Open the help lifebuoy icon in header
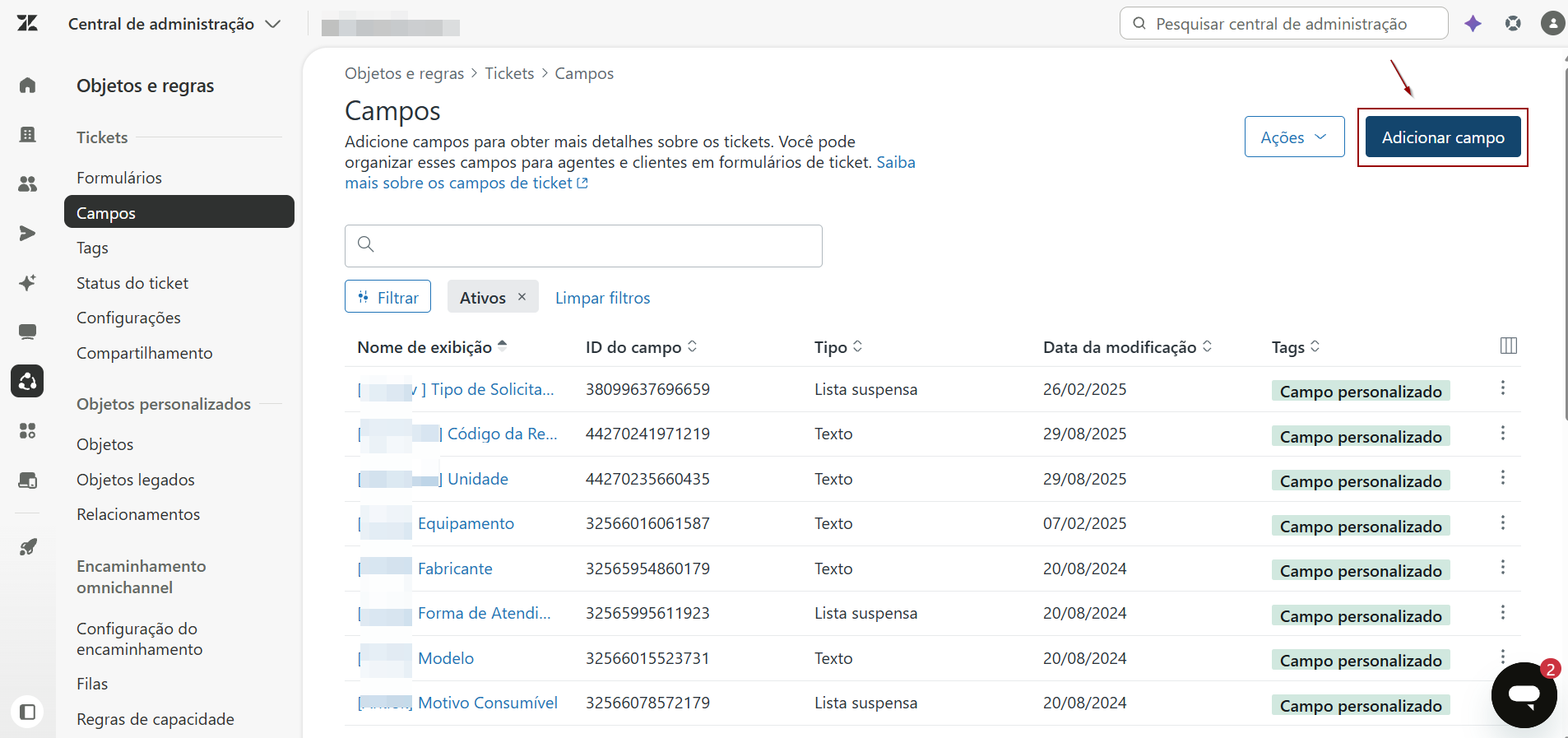This screenshot has height=738, width=1568. [1513, 24]
